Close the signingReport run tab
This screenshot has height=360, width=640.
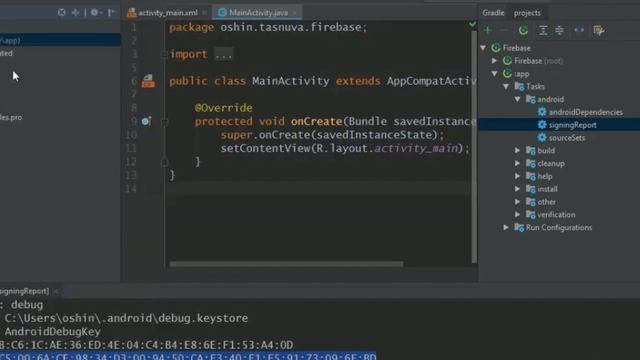coord(56,291)
